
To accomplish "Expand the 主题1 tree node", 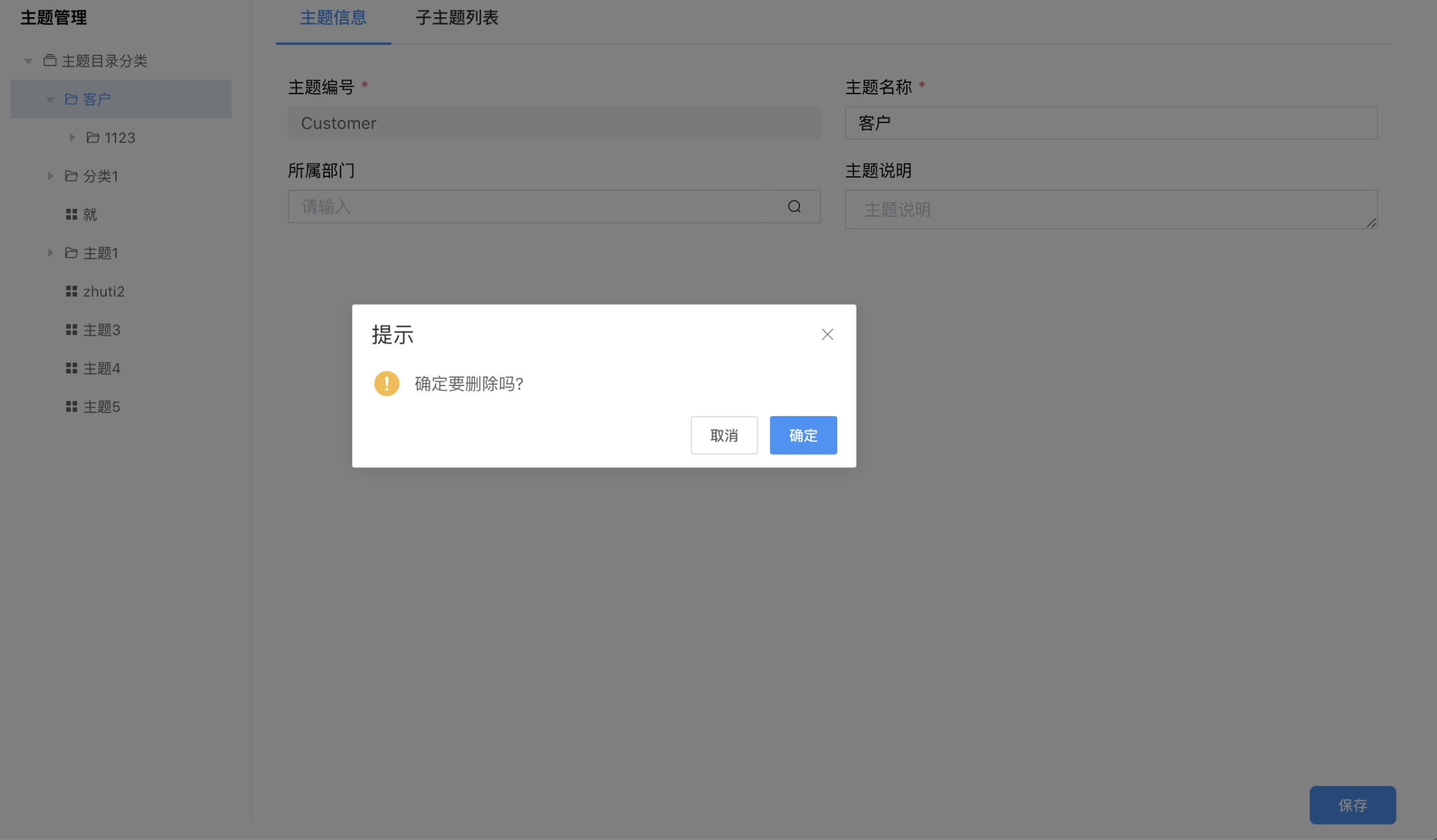I will coord(51,253).
